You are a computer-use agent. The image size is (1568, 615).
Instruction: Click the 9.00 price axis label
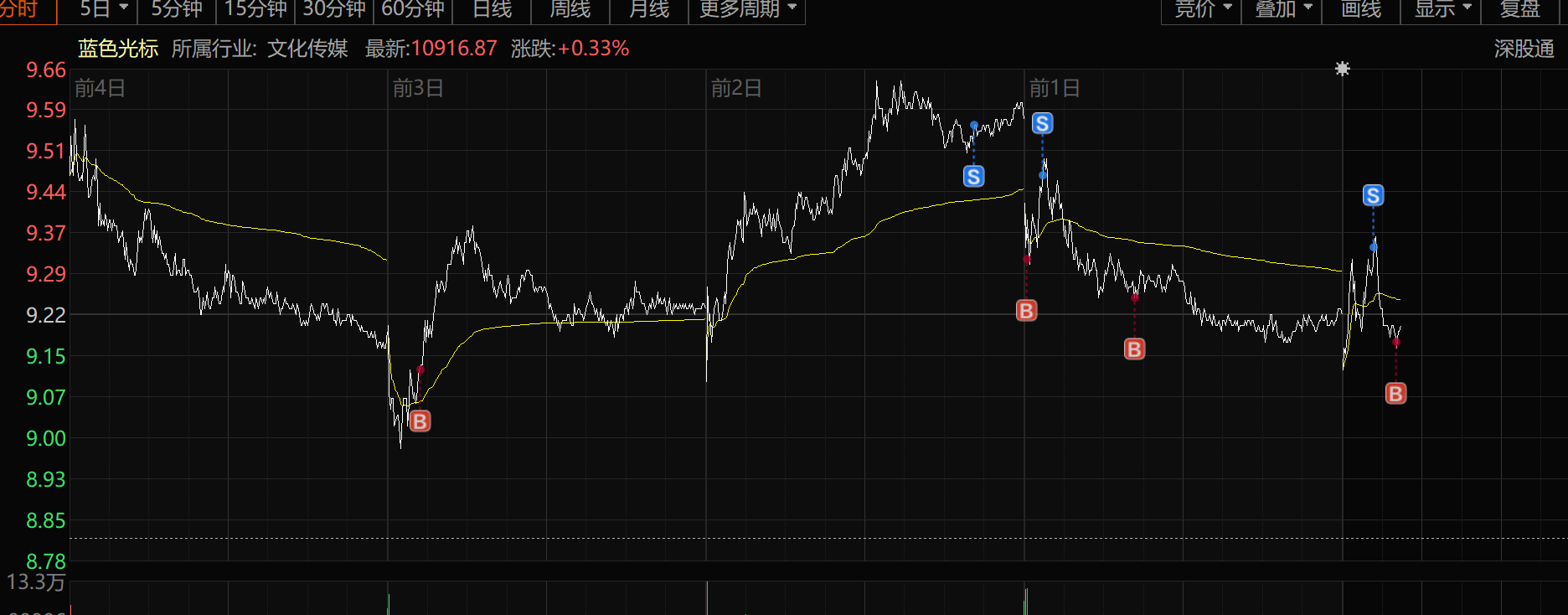(46, 438)
